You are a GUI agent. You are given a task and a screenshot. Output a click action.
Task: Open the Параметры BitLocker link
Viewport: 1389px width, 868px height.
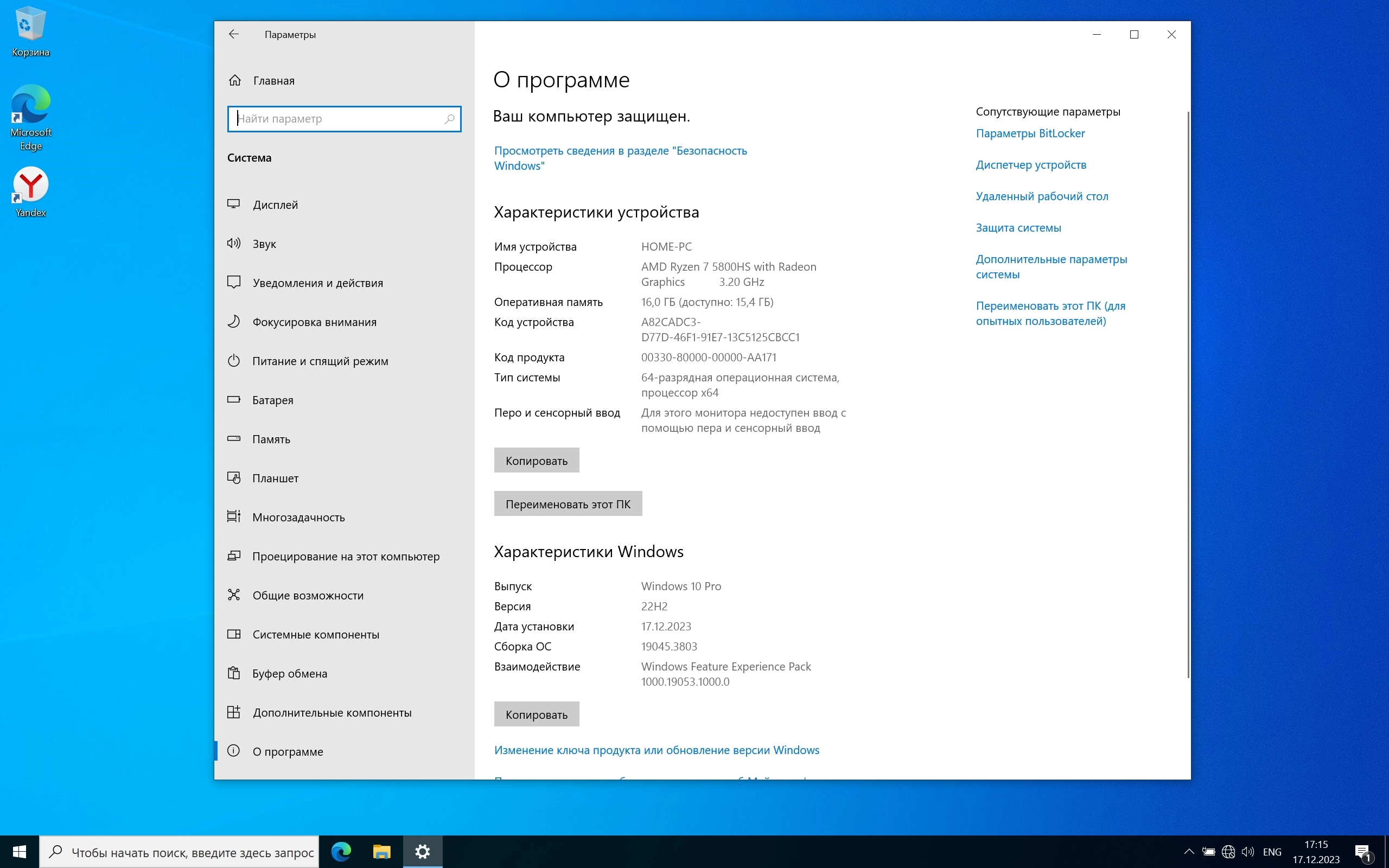pos(1030,133)
